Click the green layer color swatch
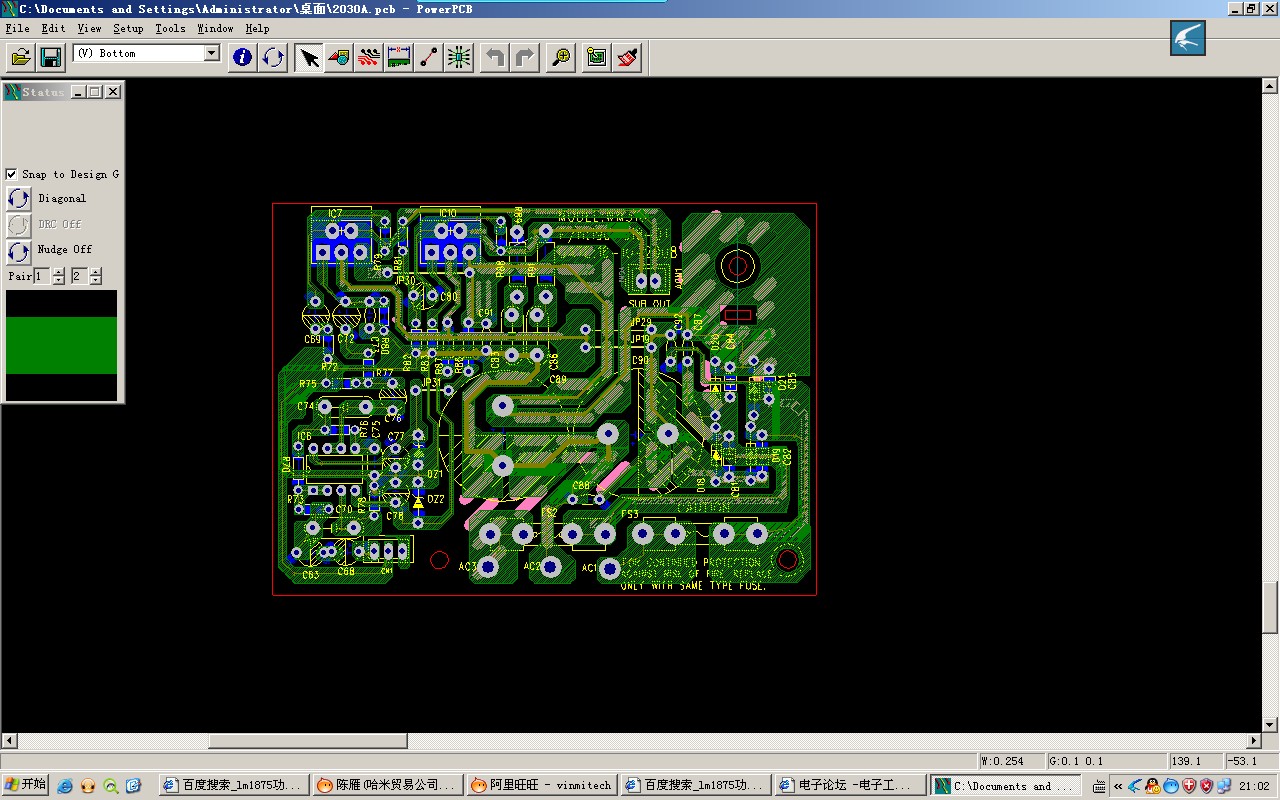 click(x=61, y=346)
